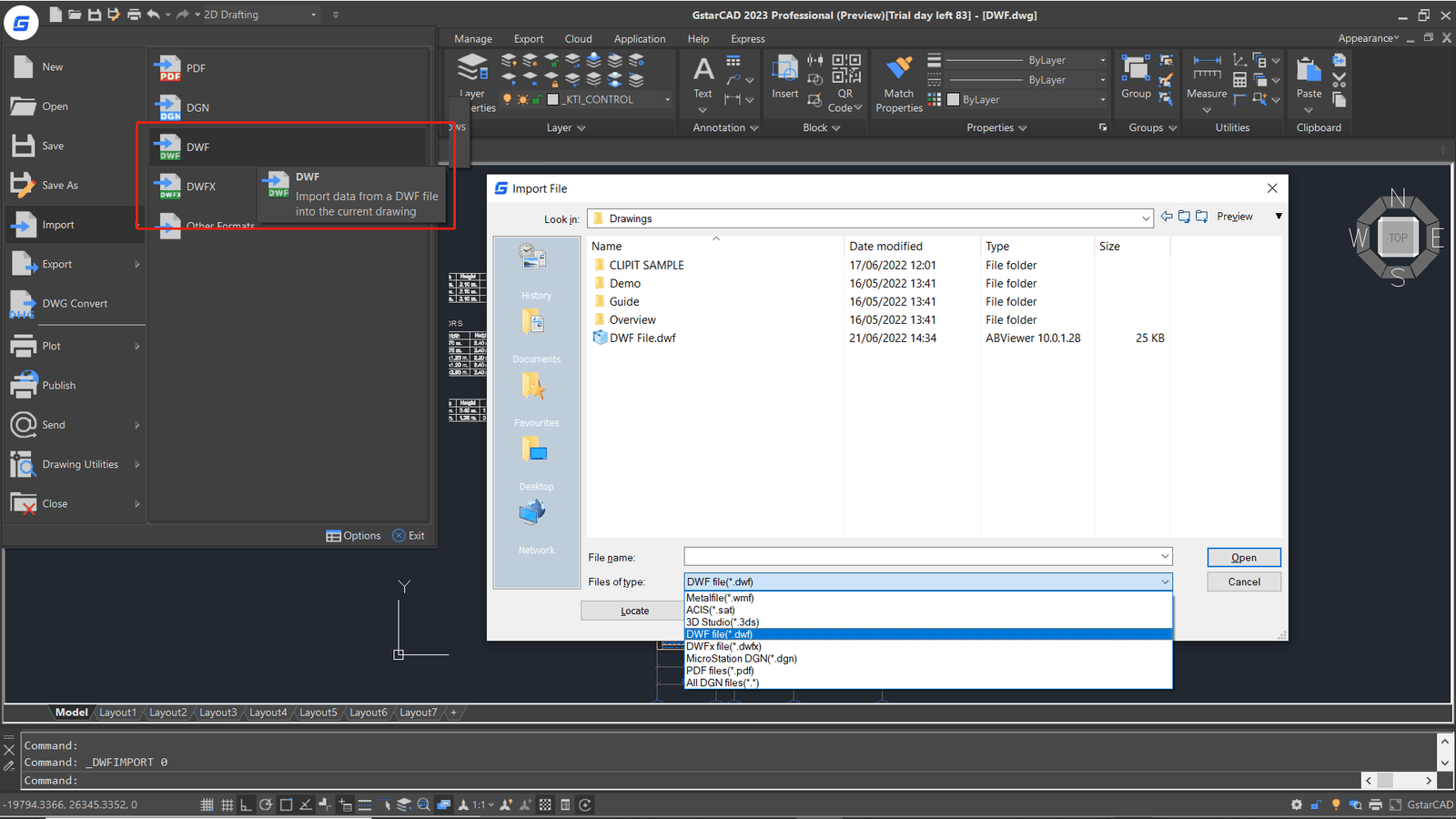The height and width of the screenshot is (819, 1456).
Task: Toggle Polar tracking in status bar
Action: tap(266, 804)
